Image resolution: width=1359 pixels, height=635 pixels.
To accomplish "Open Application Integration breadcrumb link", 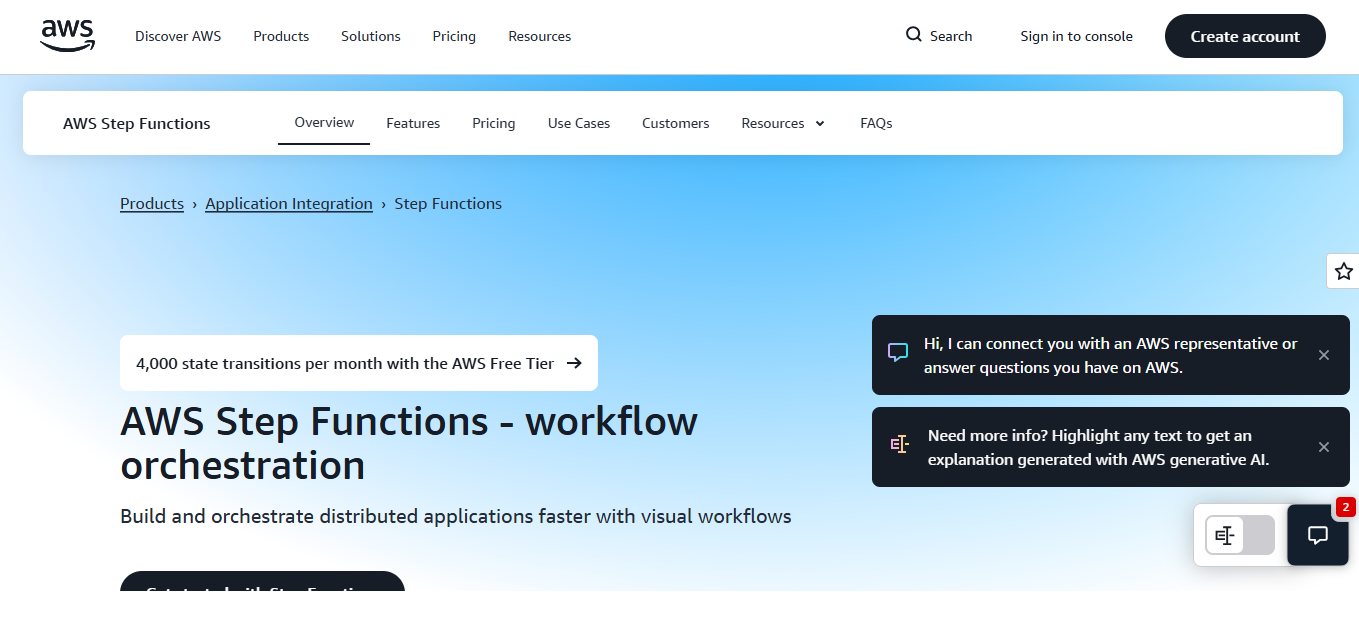I will (x=288, y=203).
